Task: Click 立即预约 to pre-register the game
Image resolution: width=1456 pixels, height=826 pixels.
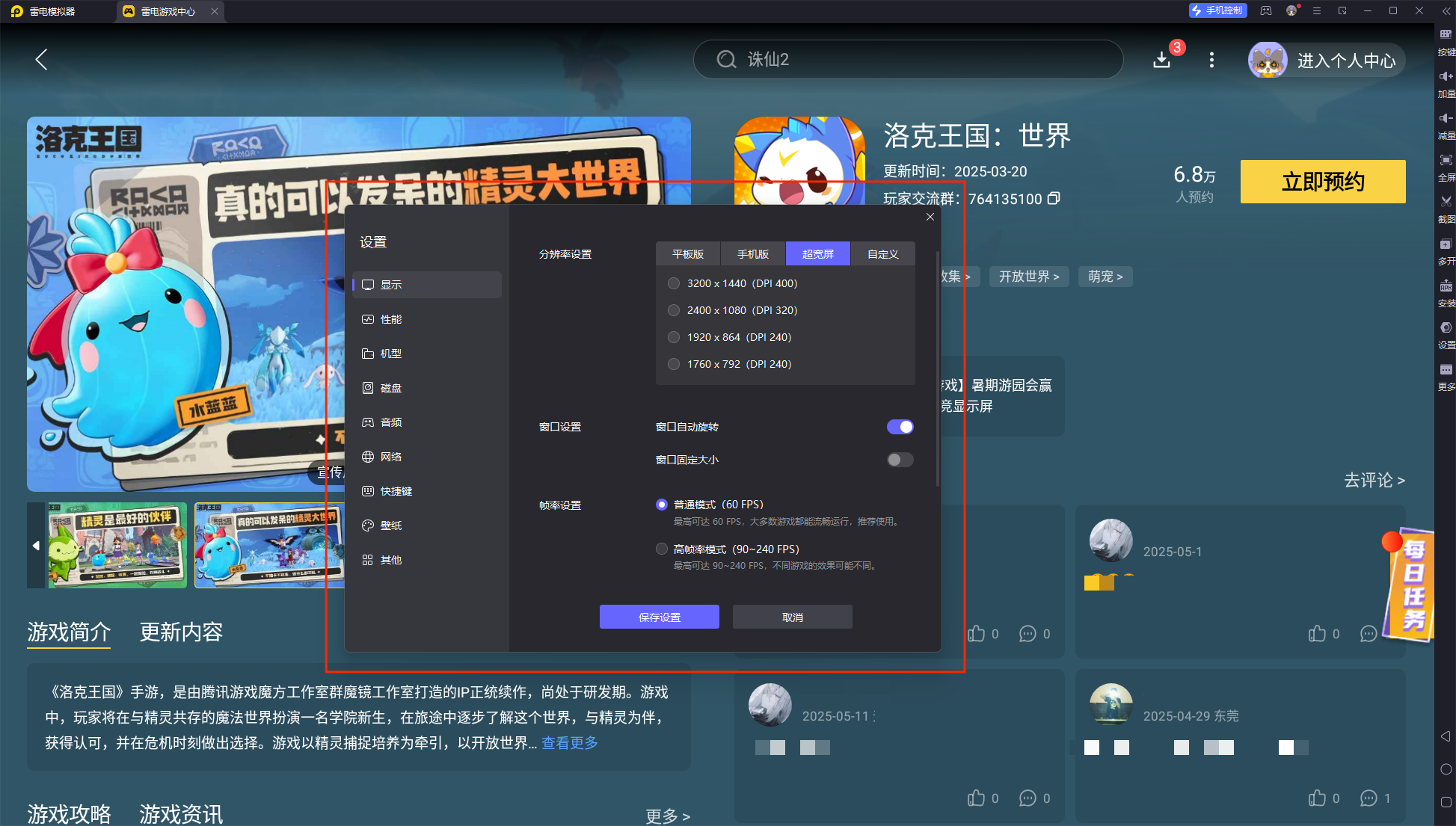Action: [1322, 181]
